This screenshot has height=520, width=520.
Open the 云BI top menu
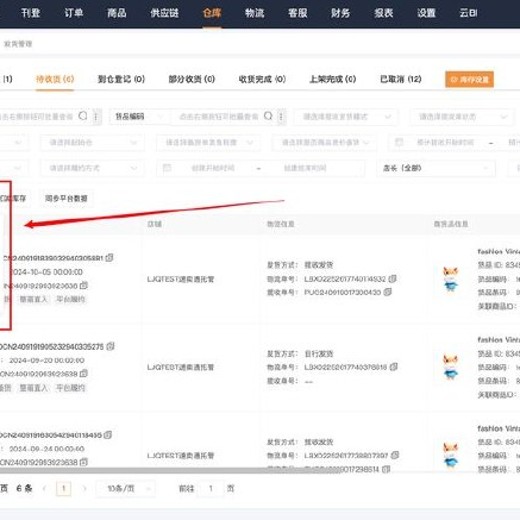(468, 13)
